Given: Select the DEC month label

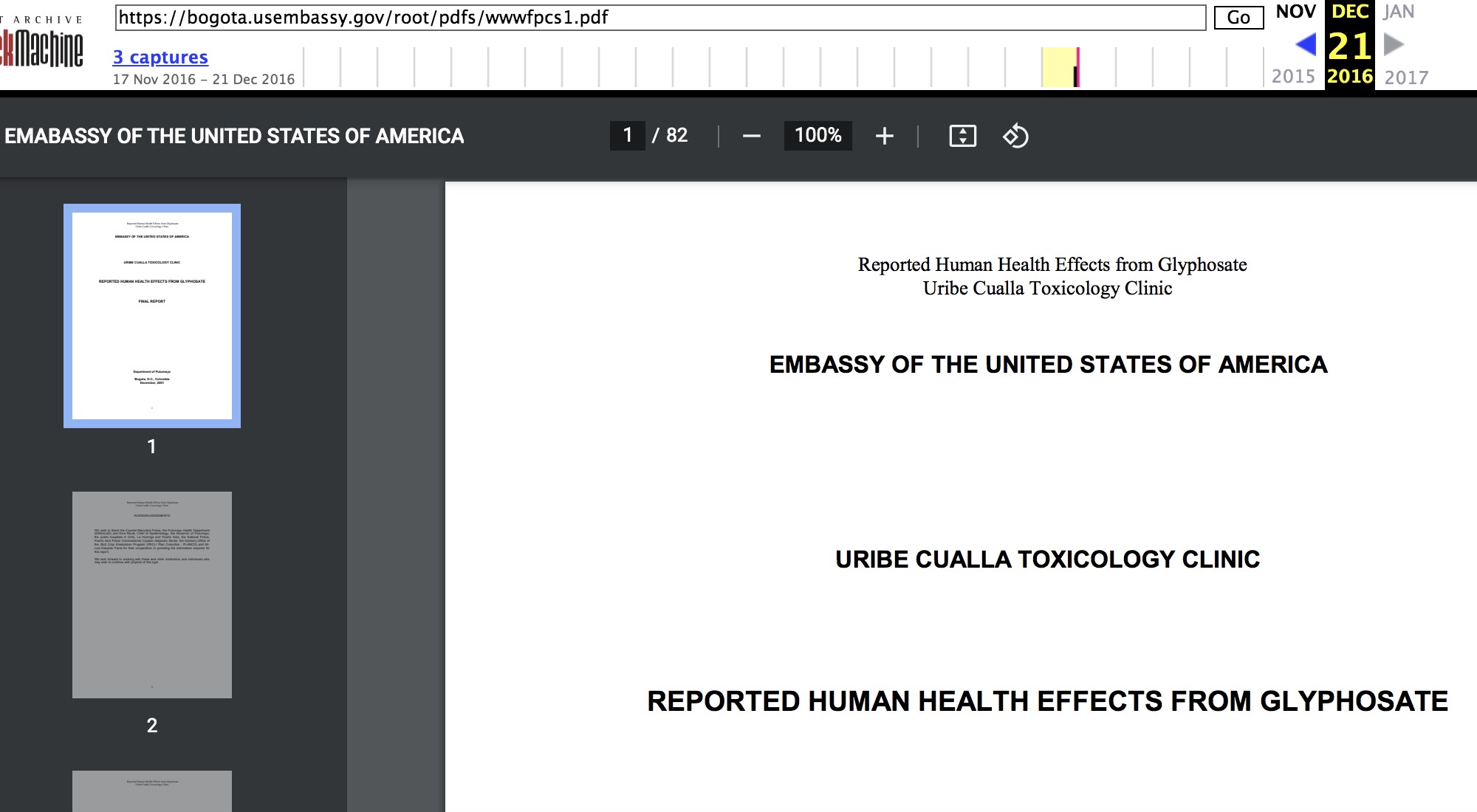Looking at the screenshot, I should click(1350, 12).
